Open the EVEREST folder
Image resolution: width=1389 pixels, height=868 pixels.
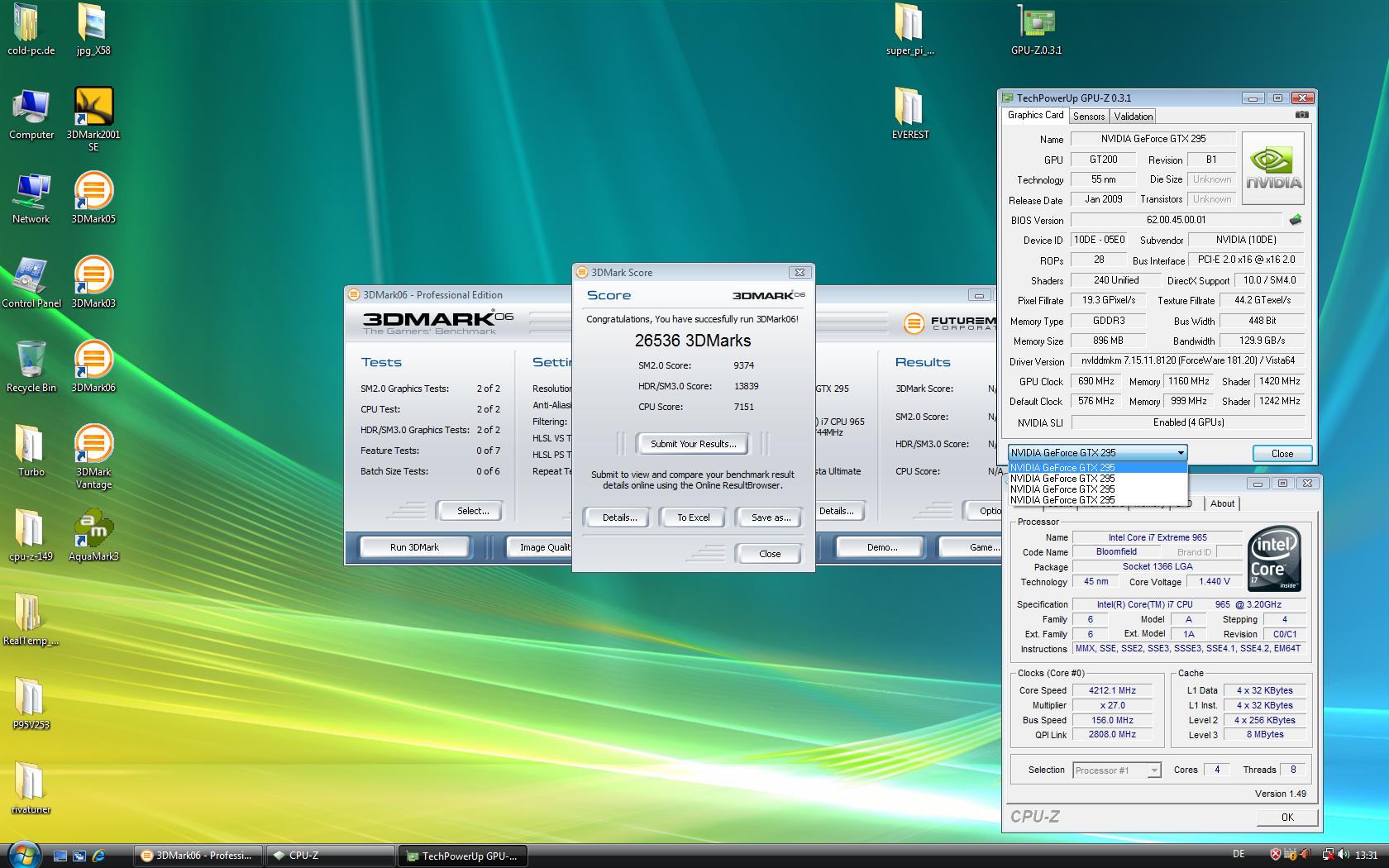tap(909, 114)
